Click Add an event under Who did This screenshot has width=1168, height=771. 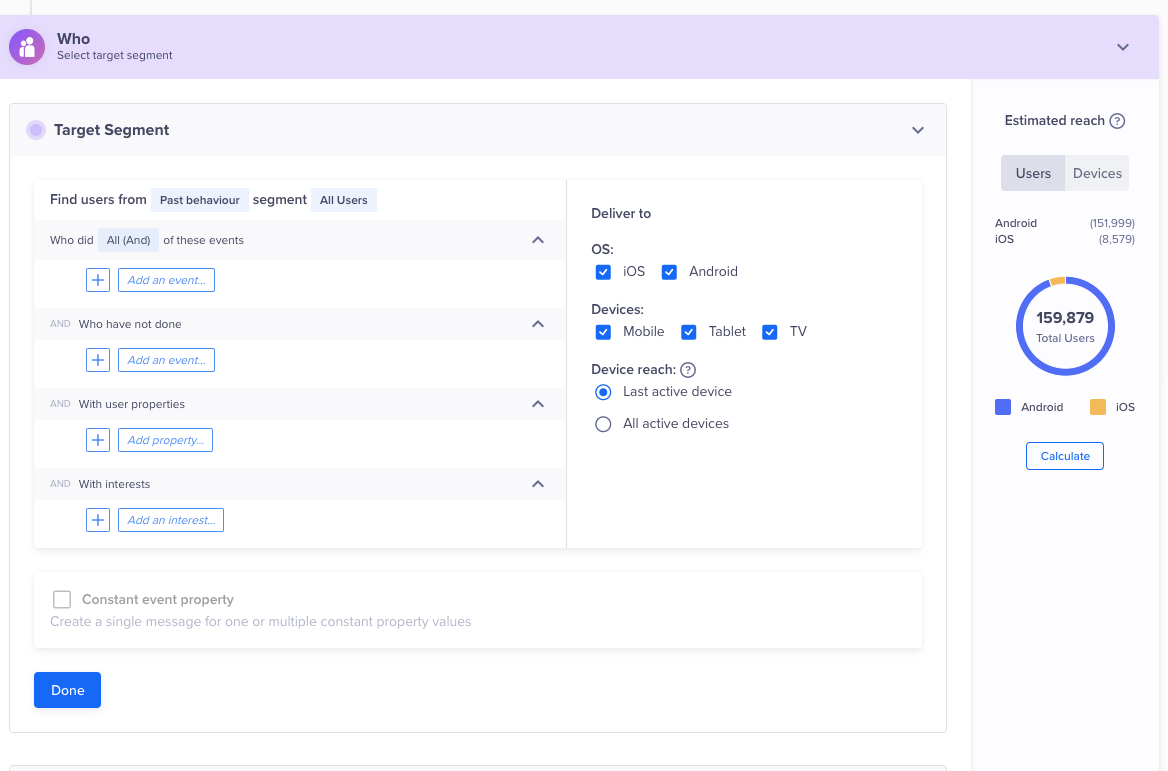pos(166,280)
